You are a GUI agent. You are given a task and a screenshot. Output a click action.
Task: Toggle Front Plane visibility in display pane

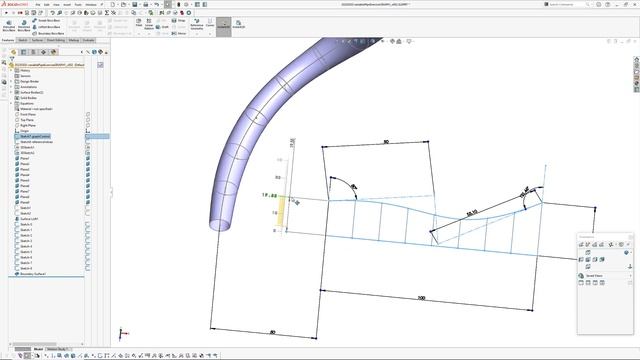tap(88, 115)
